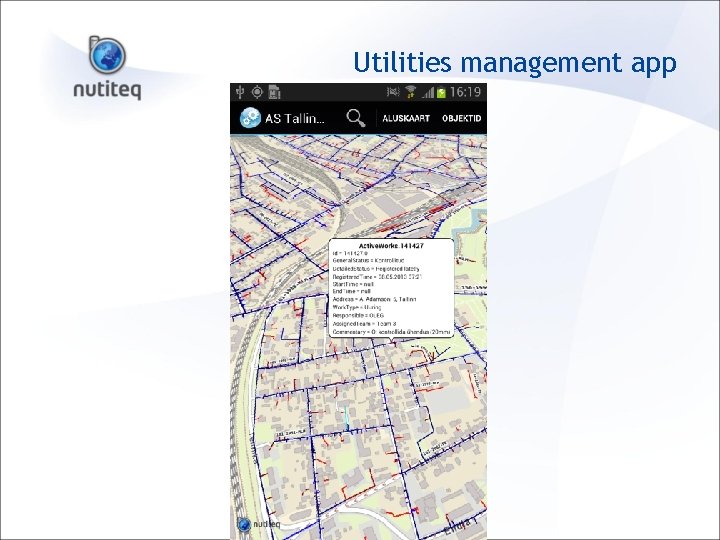The width and height of the screenshot is (720, 540).
Task: Tap the EndTime = null line
Action: pos(351,291)
